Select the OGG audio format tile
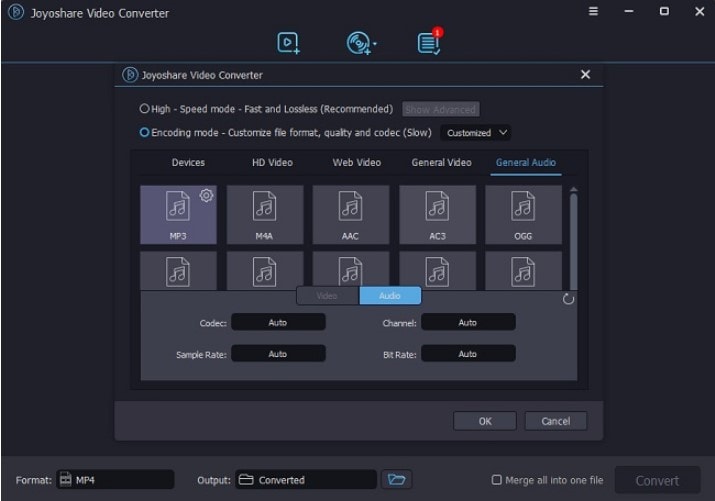This screenshot has width=715, height=501. click(523, 215)
